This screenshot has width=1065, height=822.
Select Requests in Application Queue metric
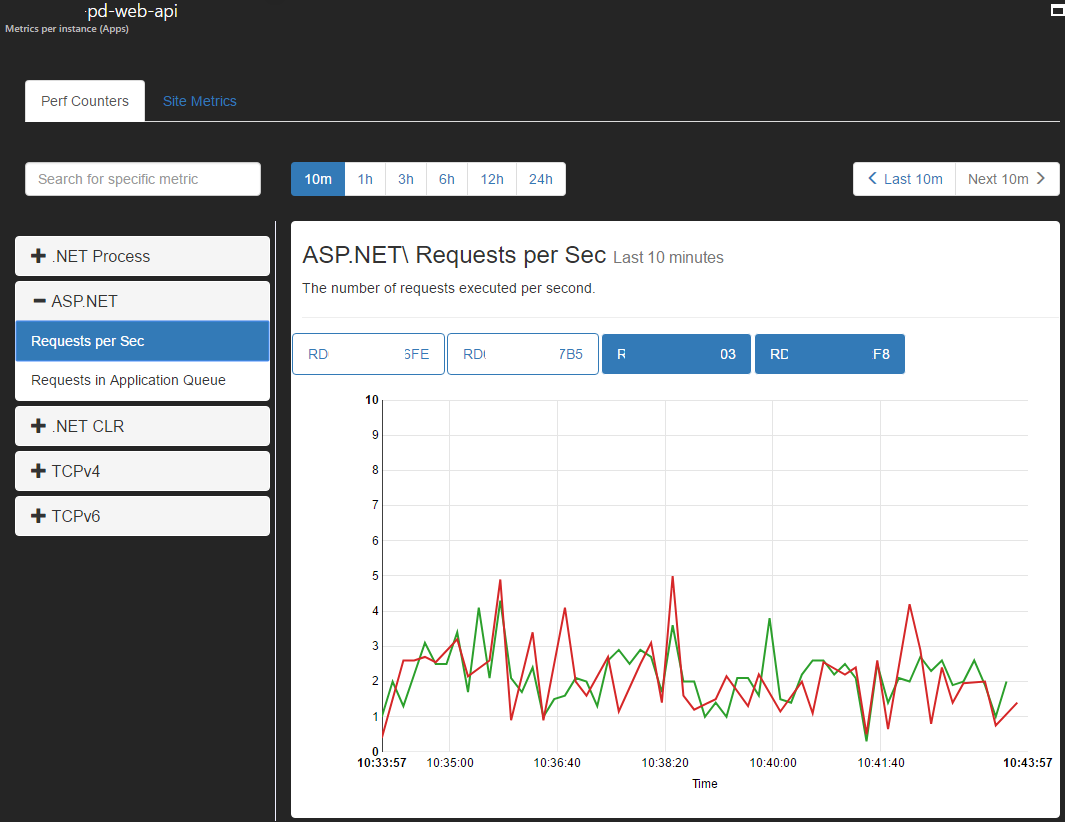pyautogui.click(x=143, y=380)
